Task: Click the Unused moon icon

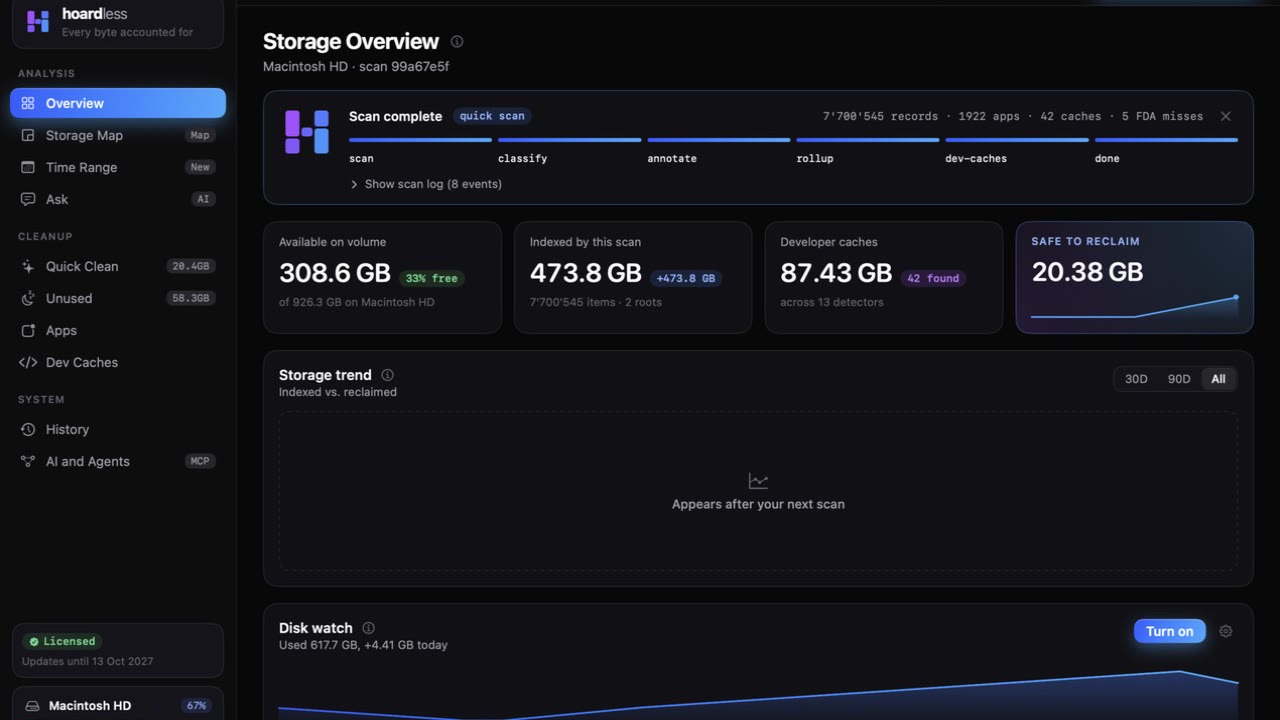Action: click(x=28, y=298)
